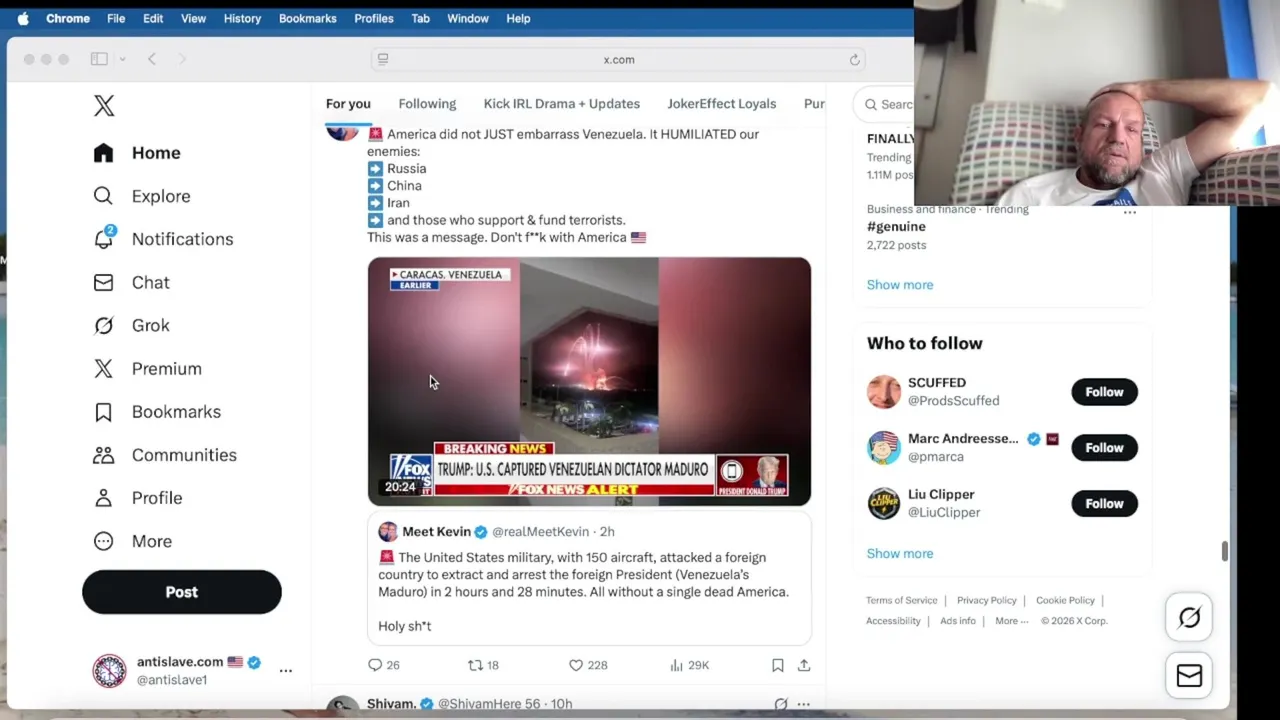
Task: Expand footer More links
Action: point(1011,621)
